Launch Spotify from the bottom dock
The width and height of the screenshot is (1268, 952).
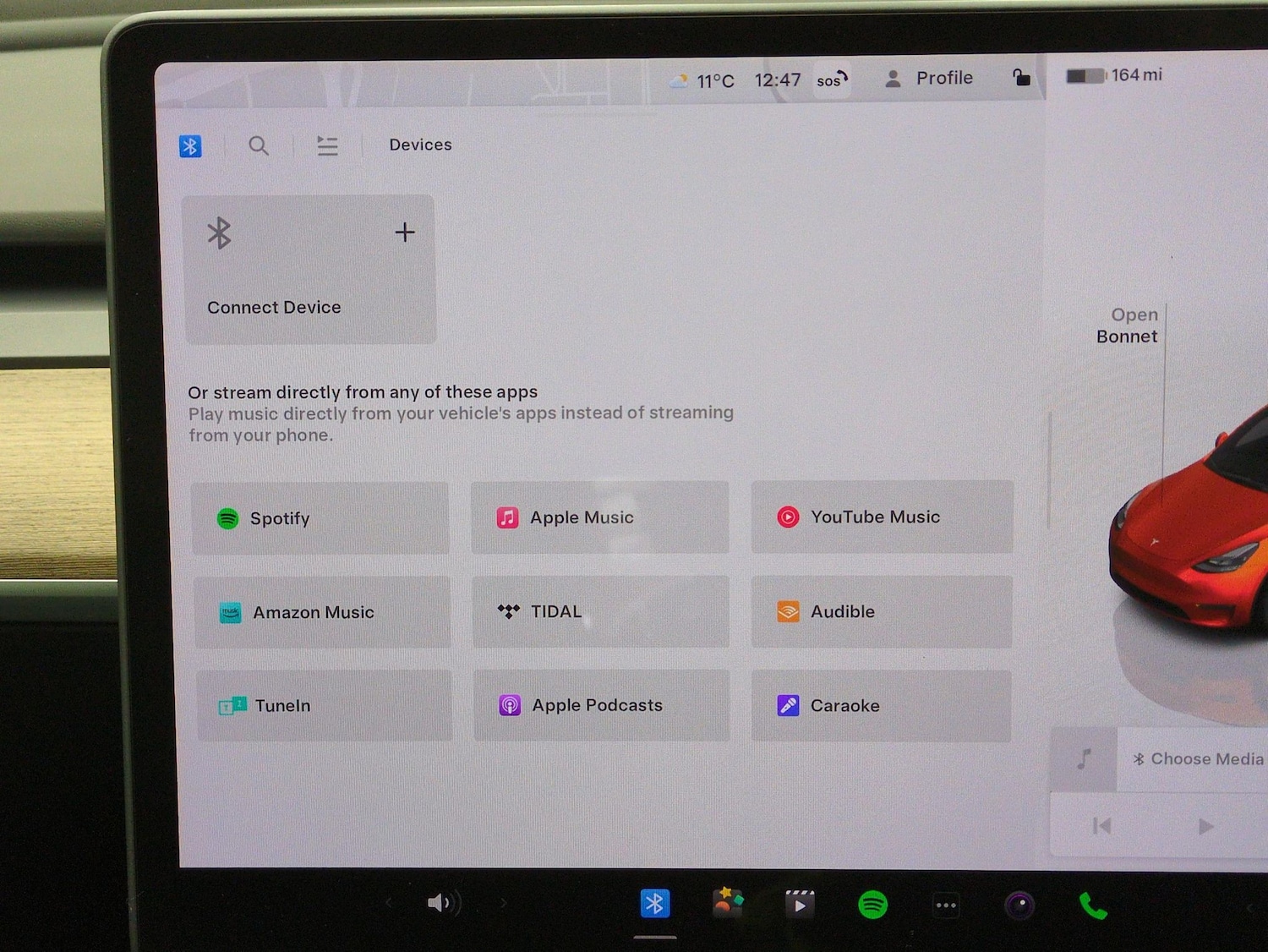[872, 905]
